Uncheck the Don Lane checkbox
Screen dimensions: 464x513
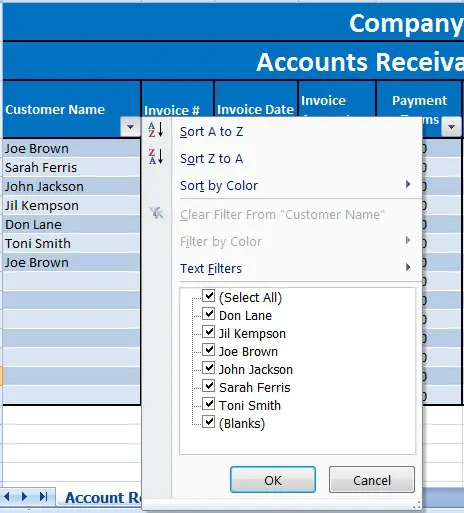tap(209, 314)
